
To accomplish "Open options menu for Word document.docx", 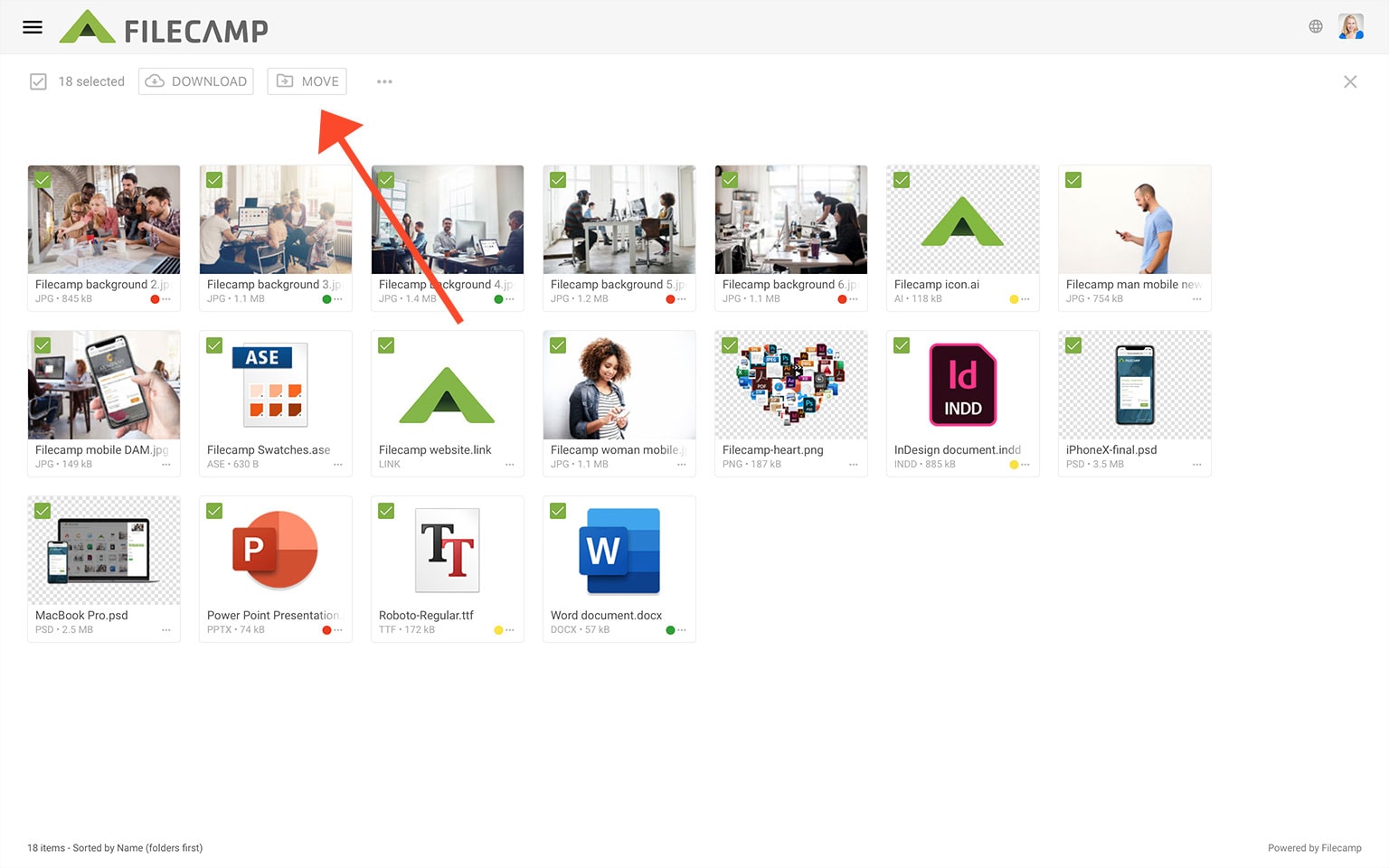I will [682, 630].
